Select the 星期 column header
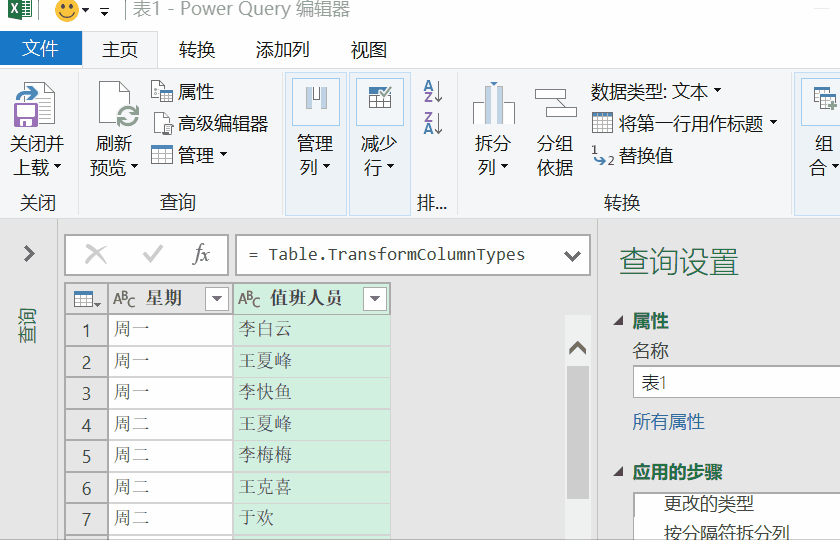 click(170, 298)
